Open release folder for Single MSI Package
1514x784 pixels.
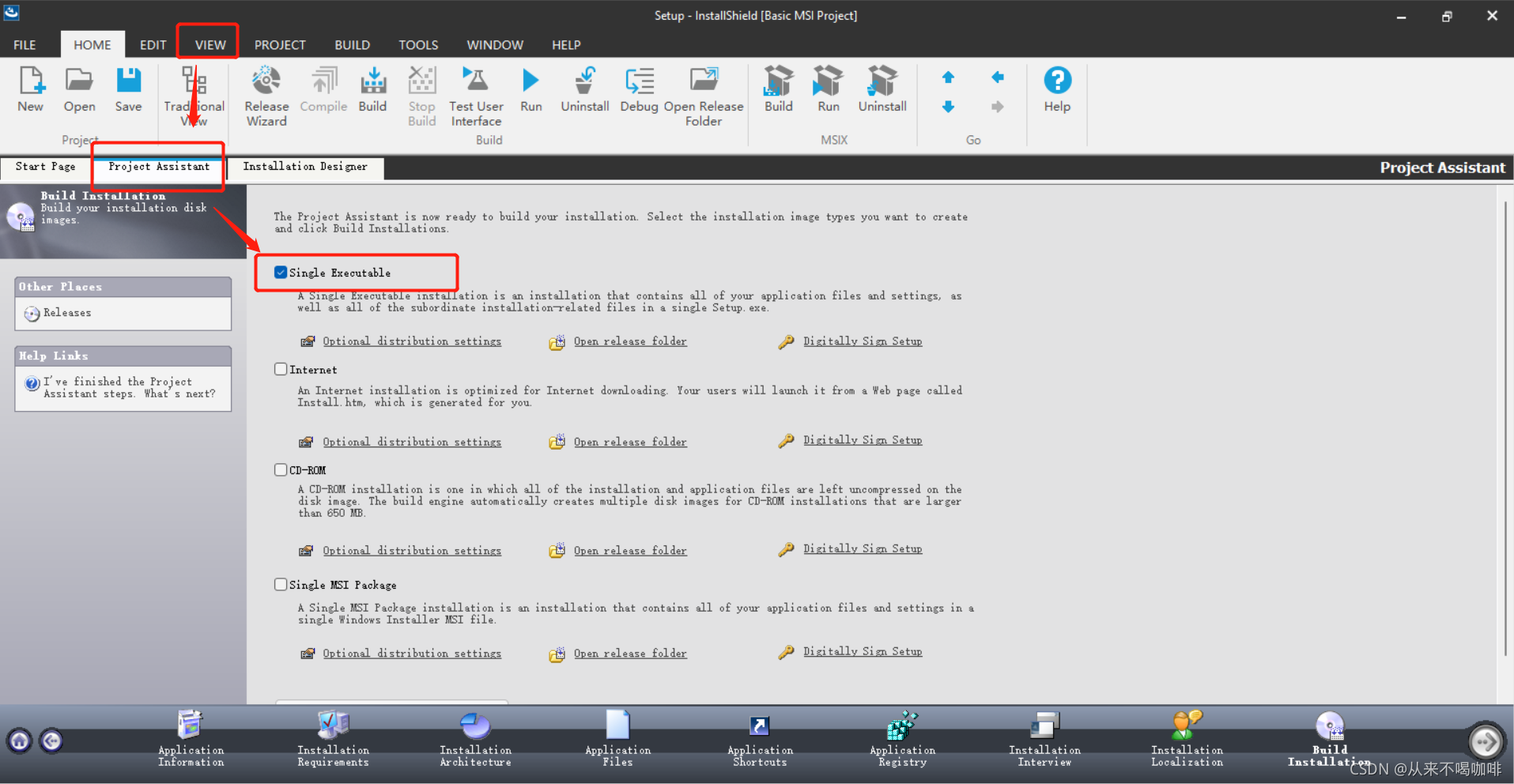coord(630,654)
